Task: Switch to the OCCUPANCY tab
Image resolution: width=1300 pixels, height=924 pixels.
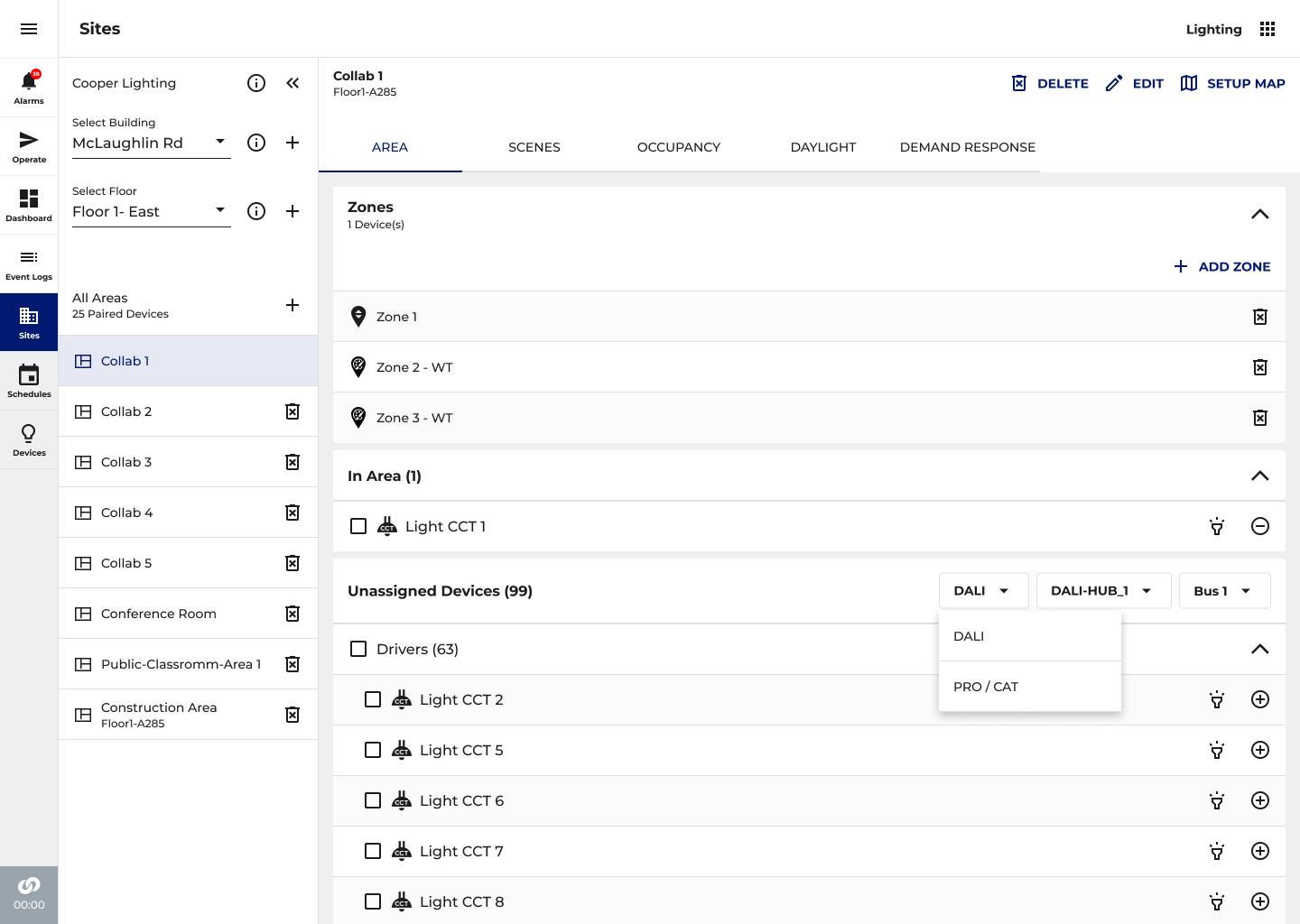Action: pyautogui.click(x=679, y=147)
